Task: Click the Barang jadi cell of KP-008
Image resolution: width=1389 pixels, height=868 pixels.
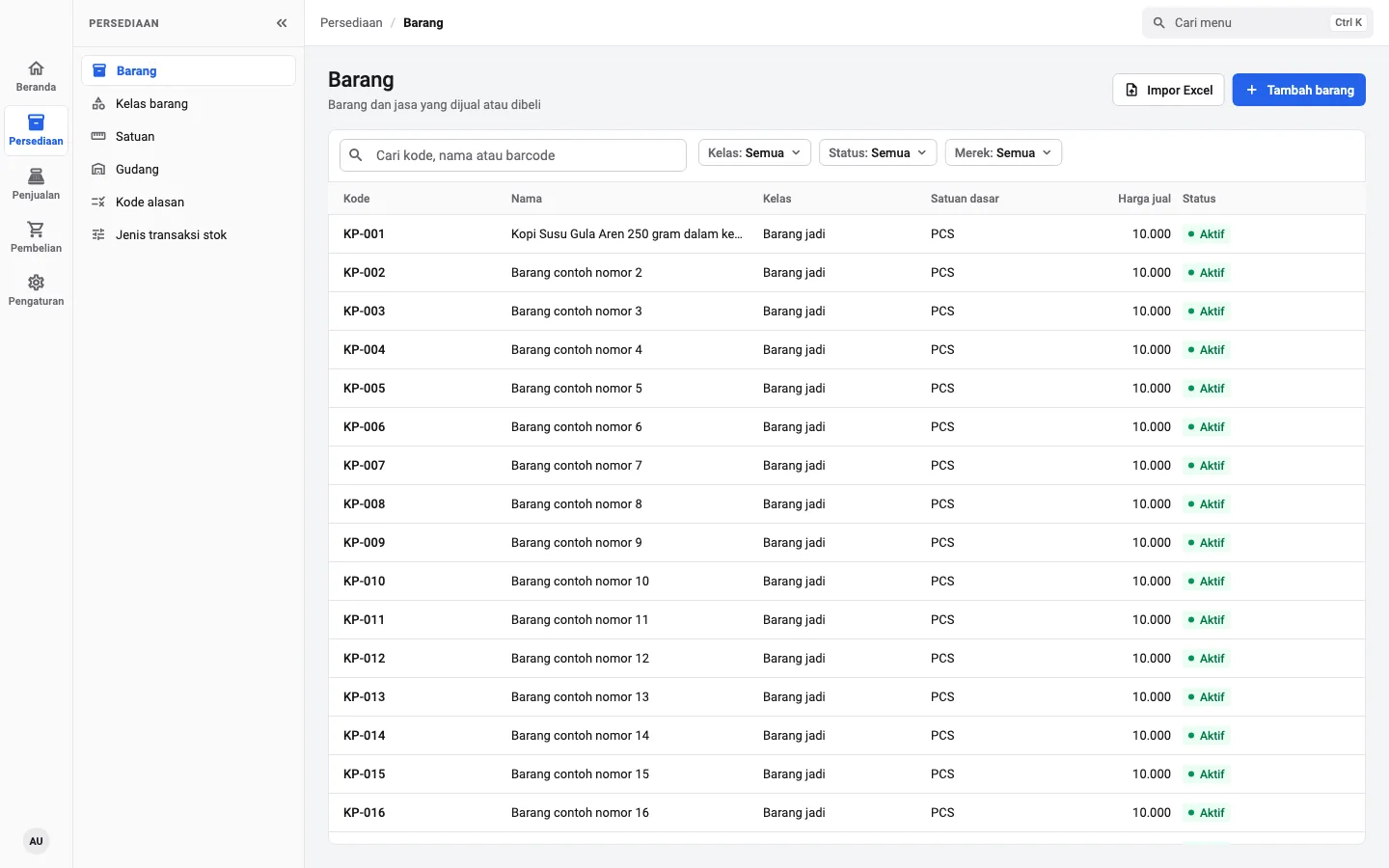Action: click(x=794, y=504)
